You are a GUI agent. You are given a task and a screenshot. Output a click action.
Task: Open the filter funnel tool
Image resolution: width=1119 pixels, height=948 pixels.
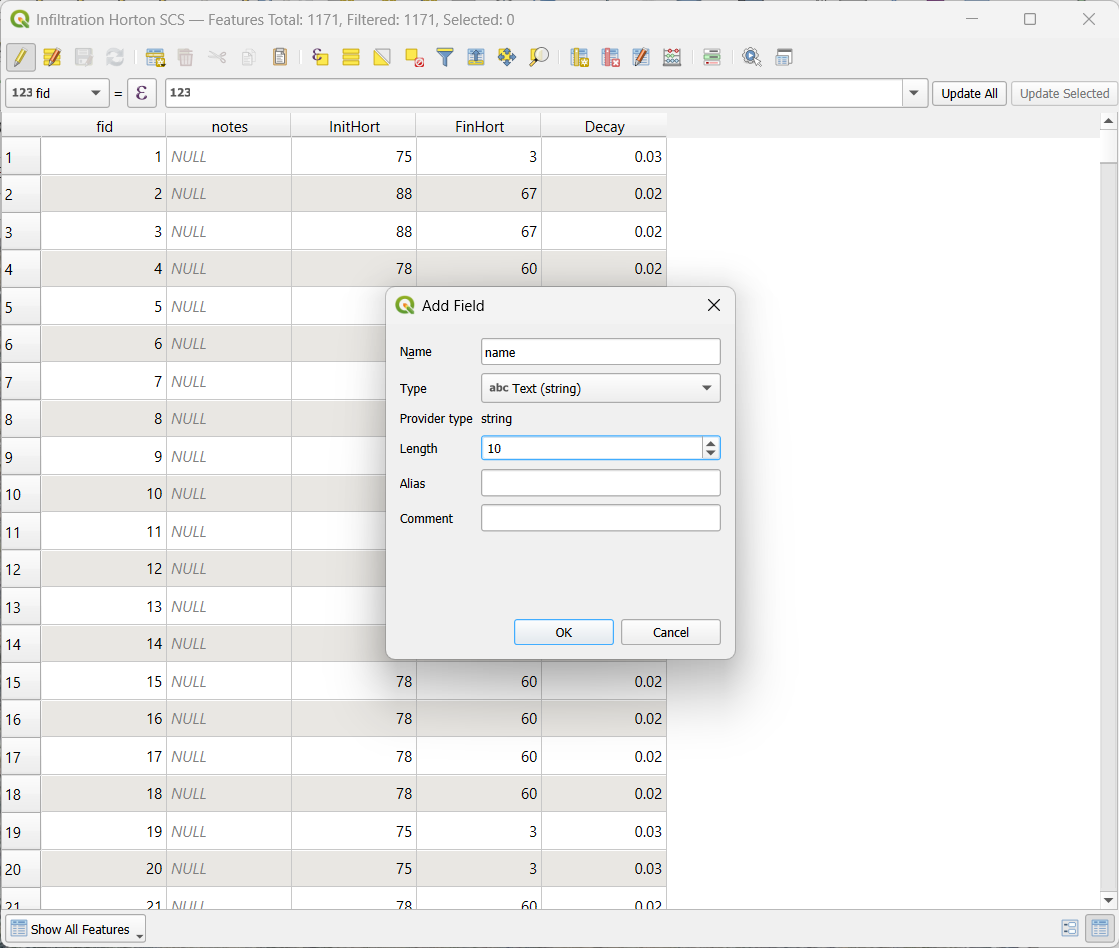[445, 57]
